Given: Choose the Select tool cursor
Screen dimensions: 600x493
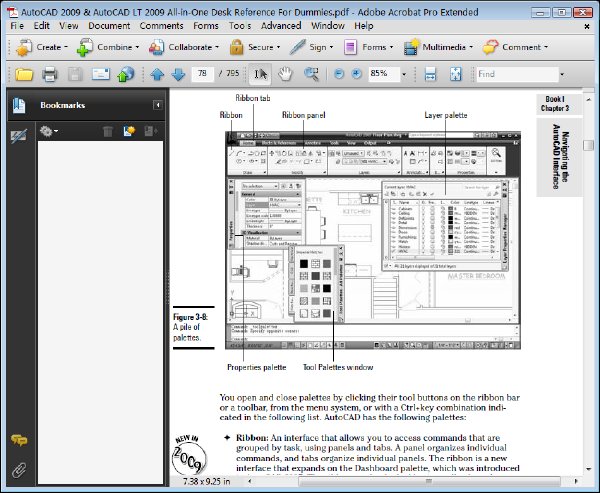Looking at the screenshot, I should (261, 74).
